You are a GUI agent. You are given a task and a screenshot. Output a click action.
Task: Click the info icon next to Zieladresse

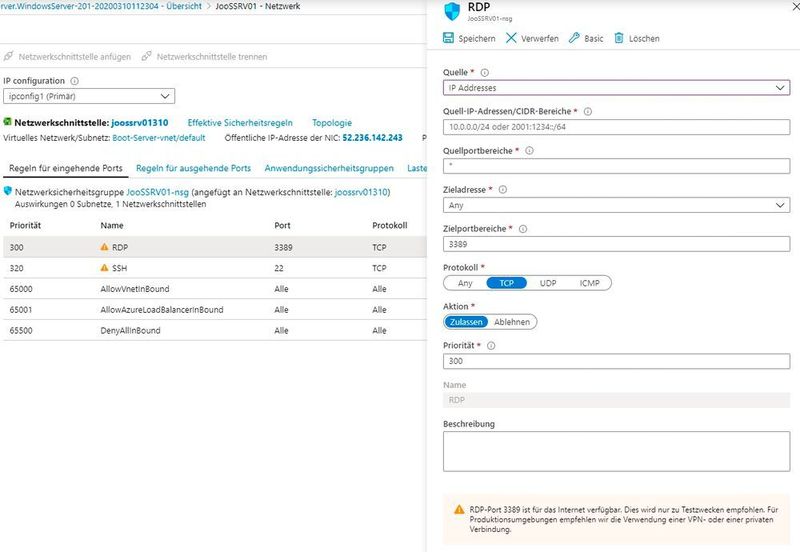[x=503, y=189]
